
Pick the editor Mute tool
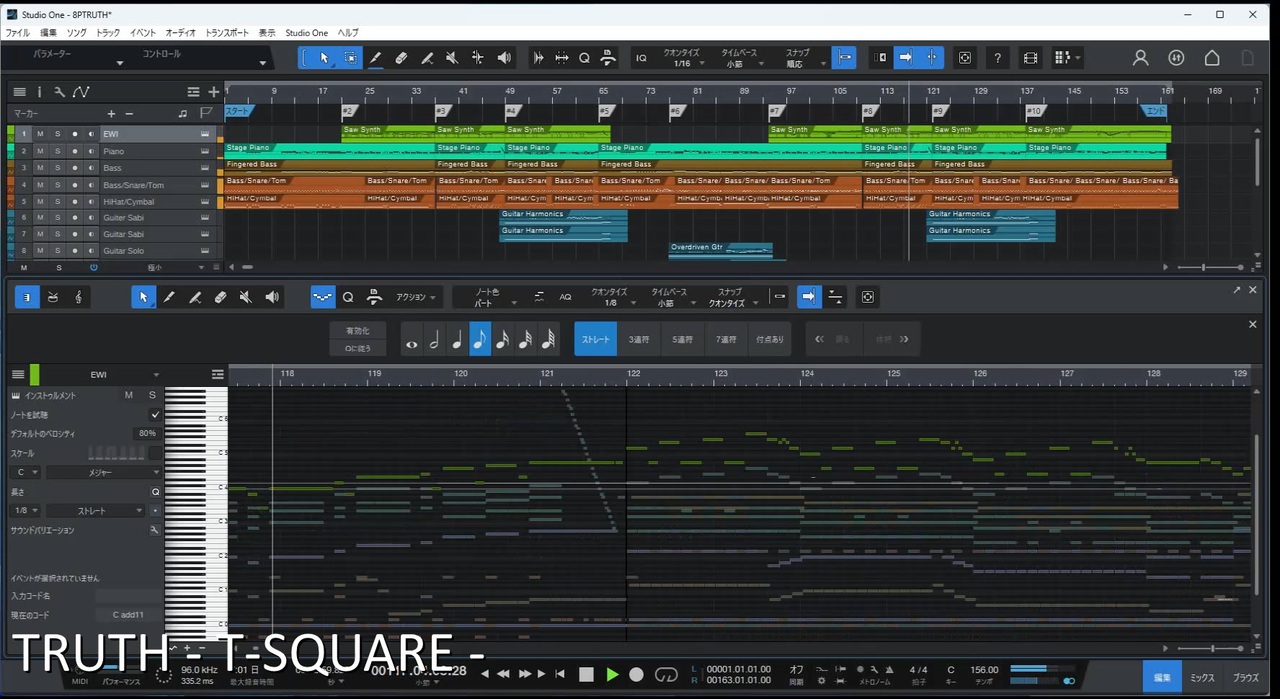coord(246,297)
